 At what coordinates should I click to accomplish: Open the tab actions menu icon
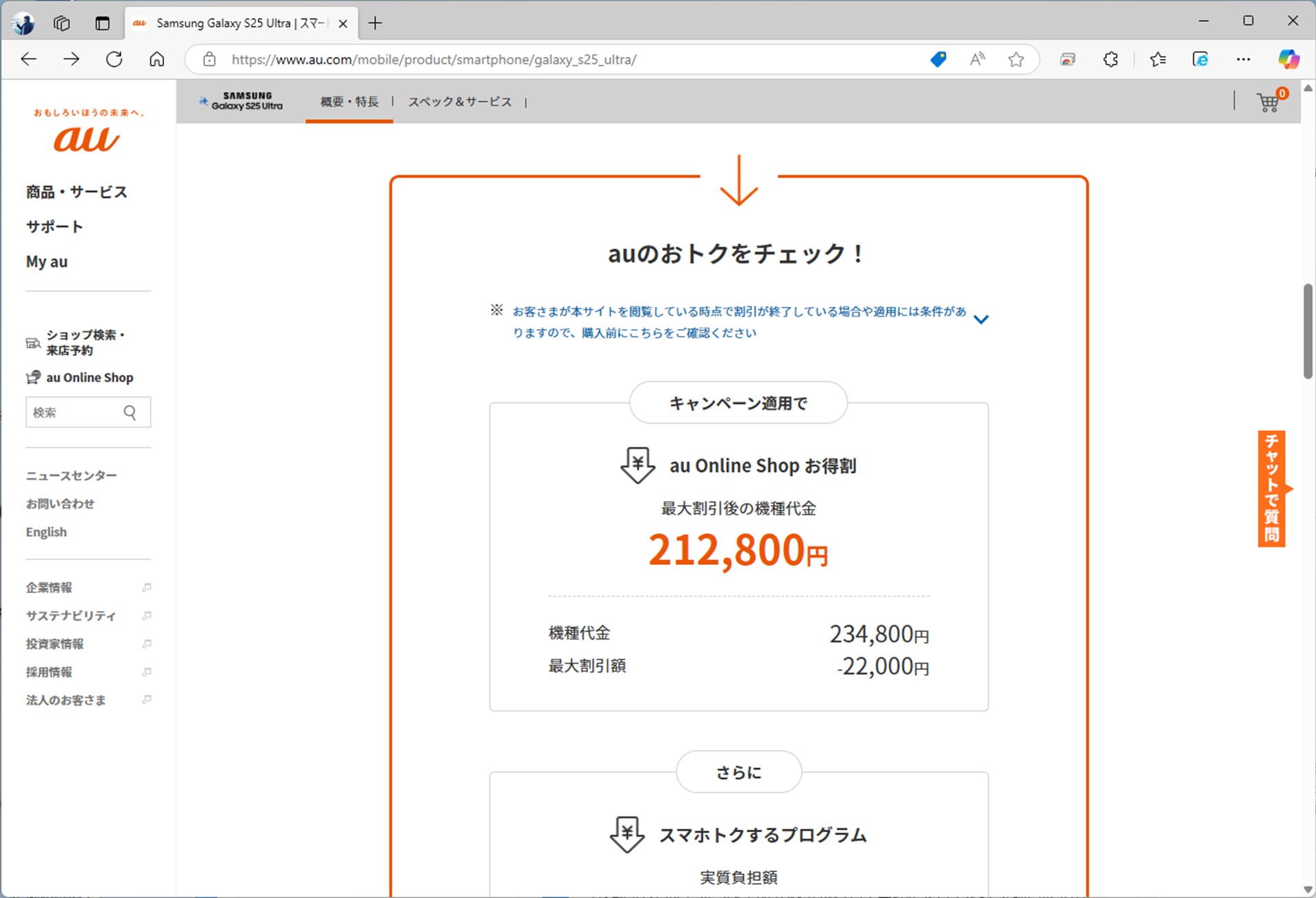click(x=102, y=23)
